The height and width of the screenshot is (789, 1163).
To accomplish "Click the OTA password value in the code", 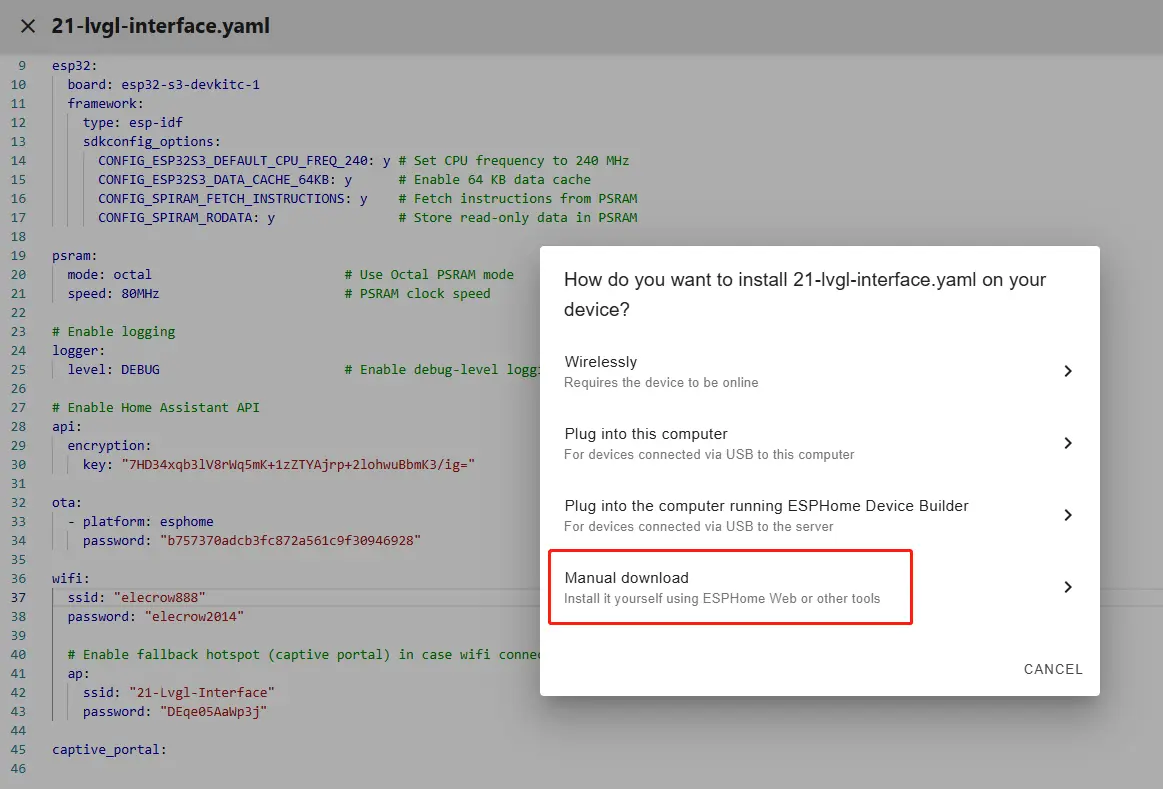I will pyautogui.click(x=290, y=541).
